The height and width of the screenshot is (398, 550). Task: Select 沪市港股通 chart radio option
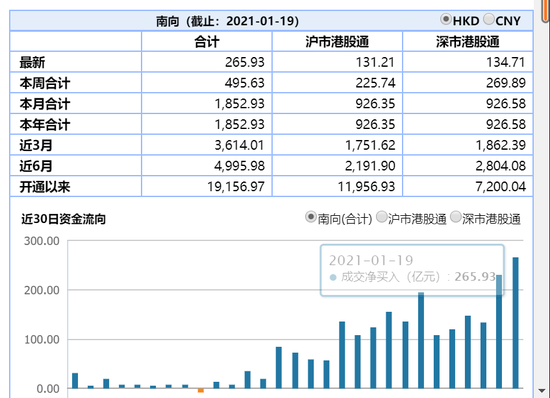(x=382, y=217)
